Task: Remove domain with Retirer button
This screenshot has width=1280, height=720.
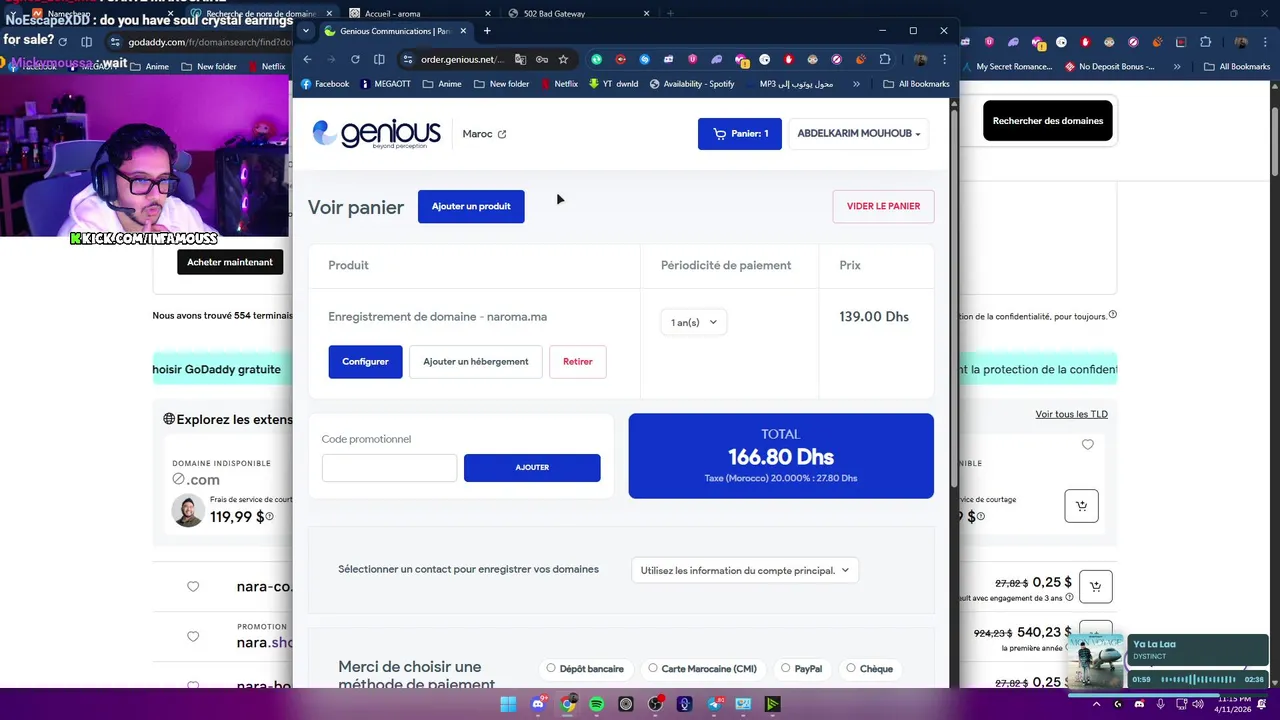Action: (578, 362)
